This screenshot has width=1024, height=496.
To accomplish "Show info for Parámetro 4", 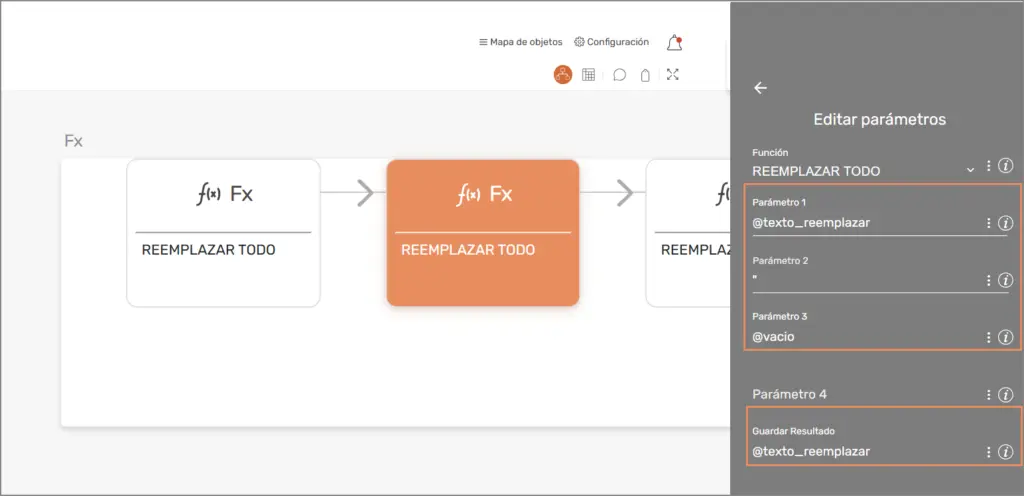I will (1006, 395).
